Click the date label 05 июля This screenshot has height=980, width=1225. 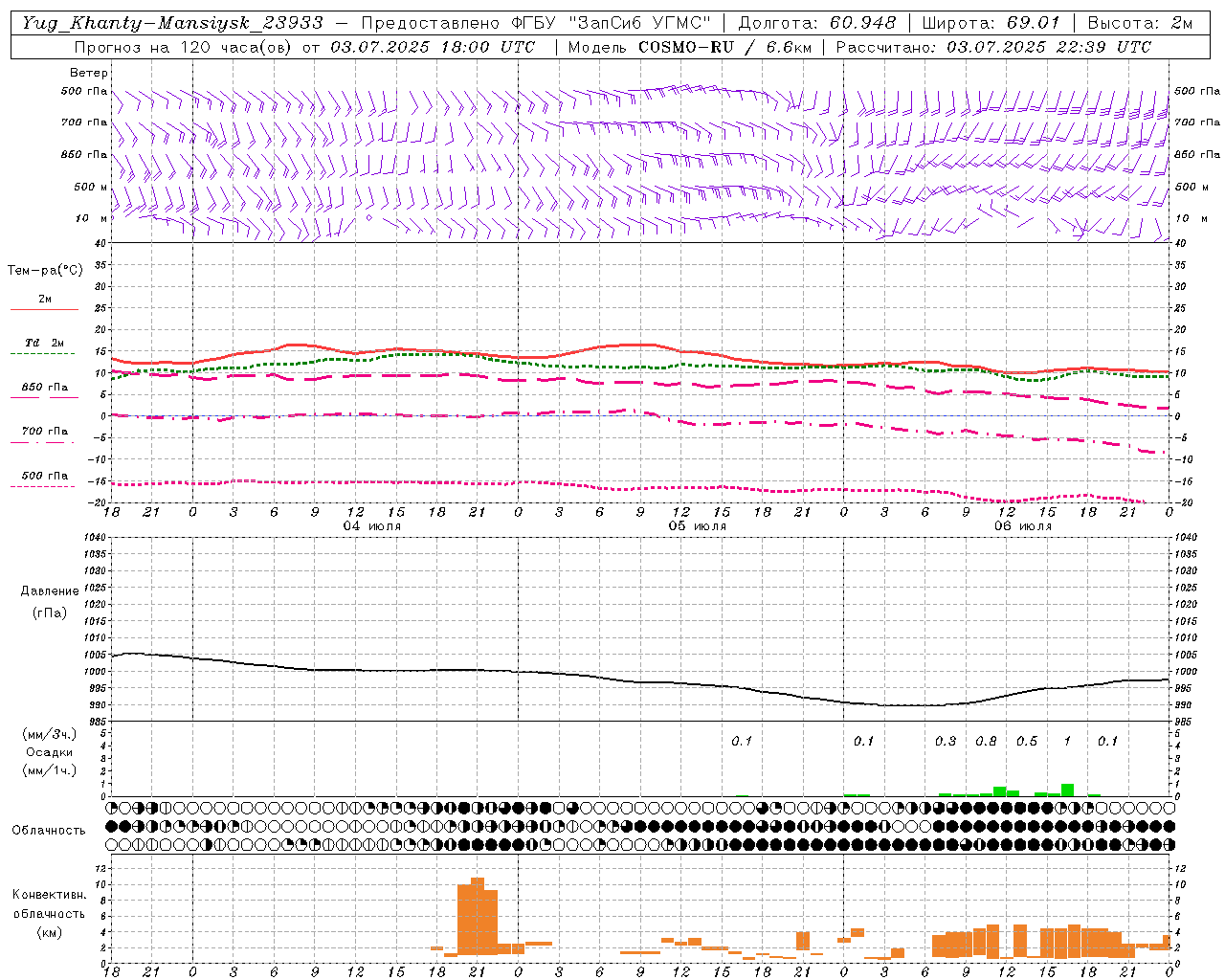click(x=698, y=526)
